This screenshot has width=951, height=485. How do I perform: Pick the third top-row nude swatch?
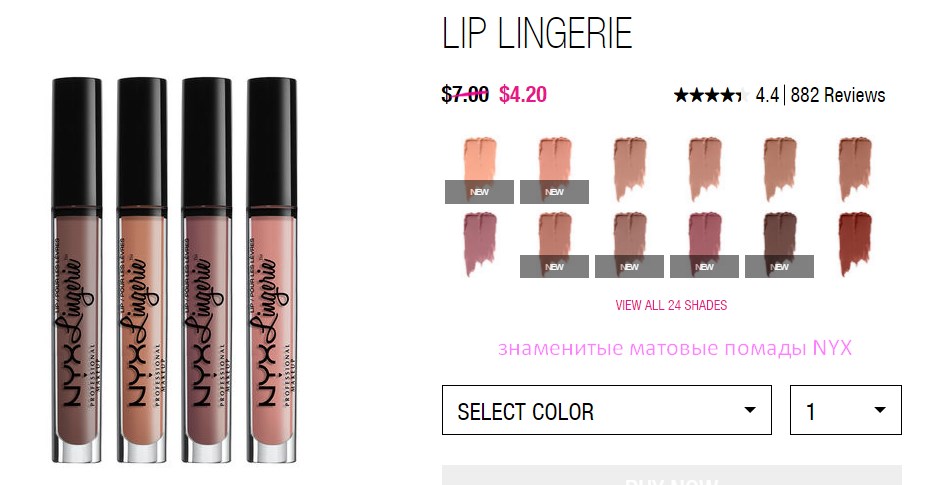630,170
